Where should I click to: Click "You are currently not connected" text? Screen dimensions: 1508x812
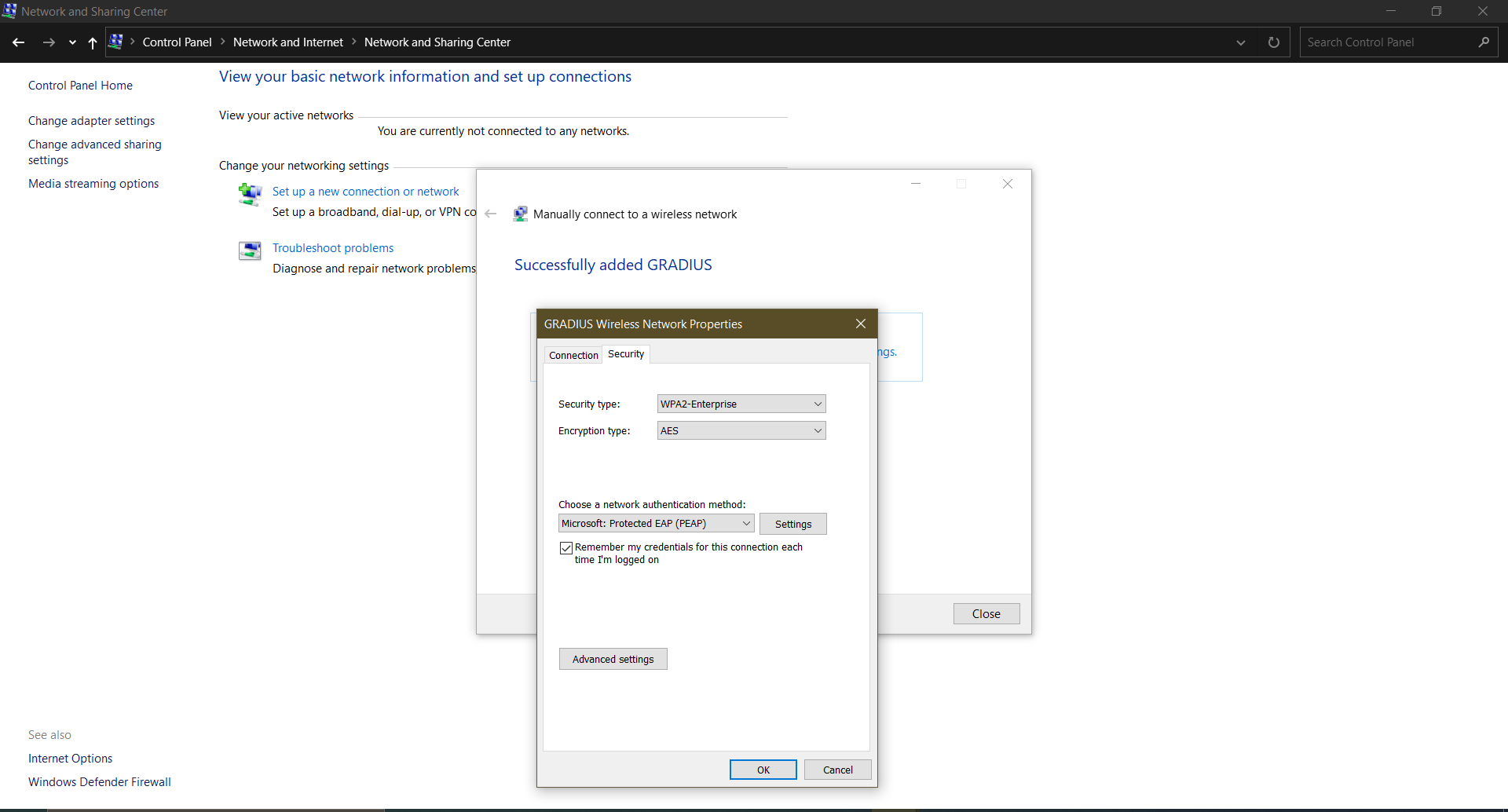(503, 131)
